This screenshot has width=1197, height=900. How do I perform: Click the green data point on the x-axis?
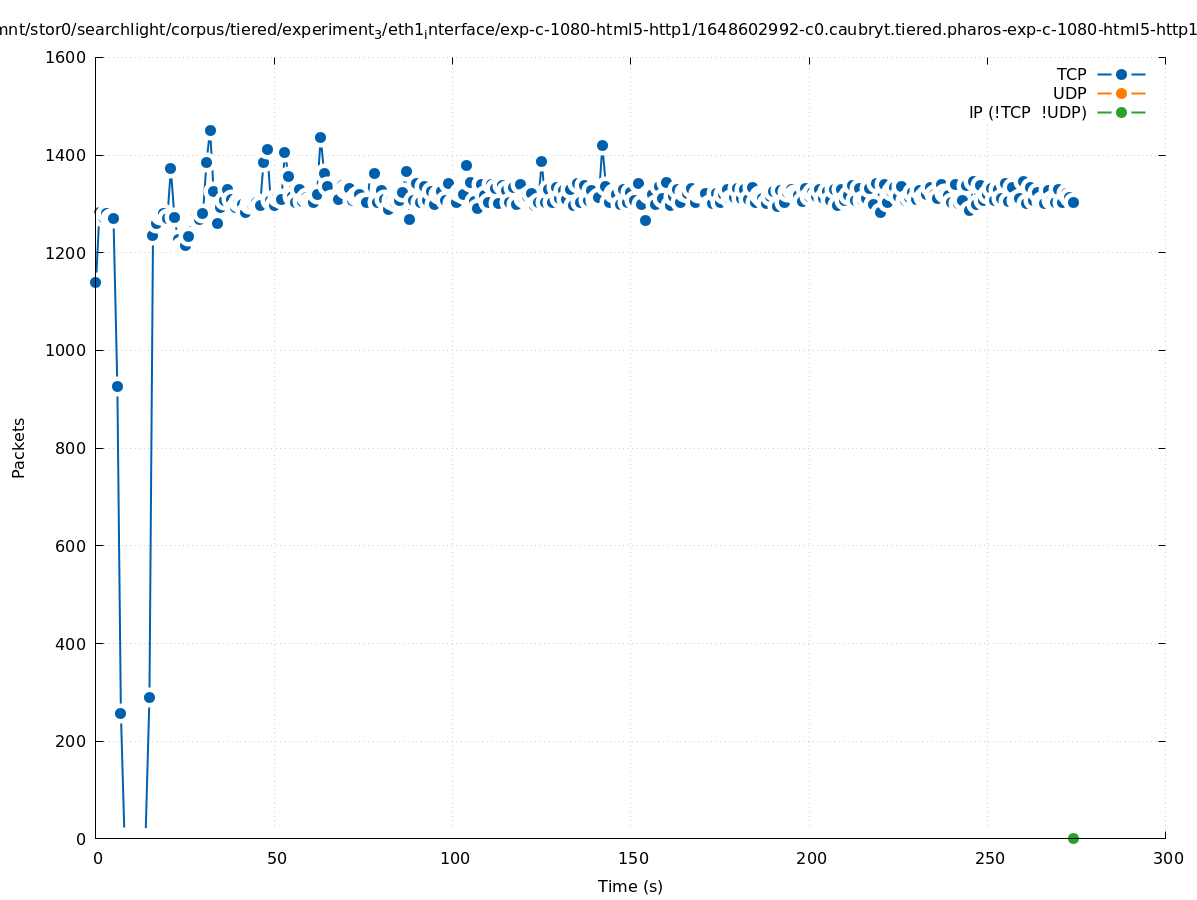[1073, 838]
